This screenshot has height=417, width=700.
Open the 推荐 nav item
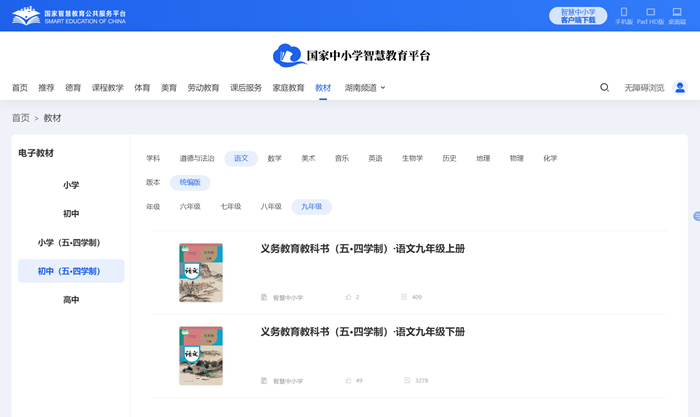pos(46,88)
